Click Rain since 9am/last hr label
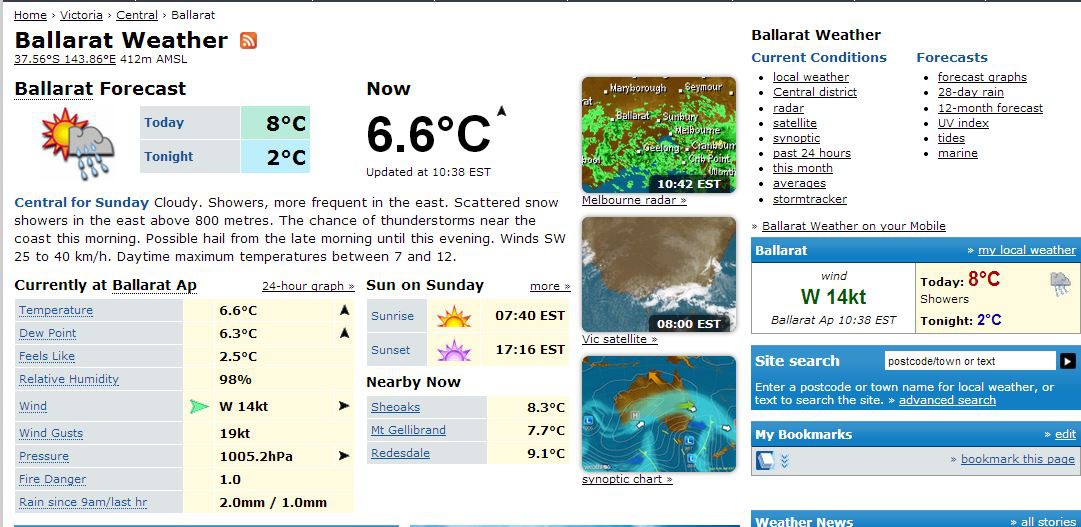1081x527 pixels. tap(83, 503)
